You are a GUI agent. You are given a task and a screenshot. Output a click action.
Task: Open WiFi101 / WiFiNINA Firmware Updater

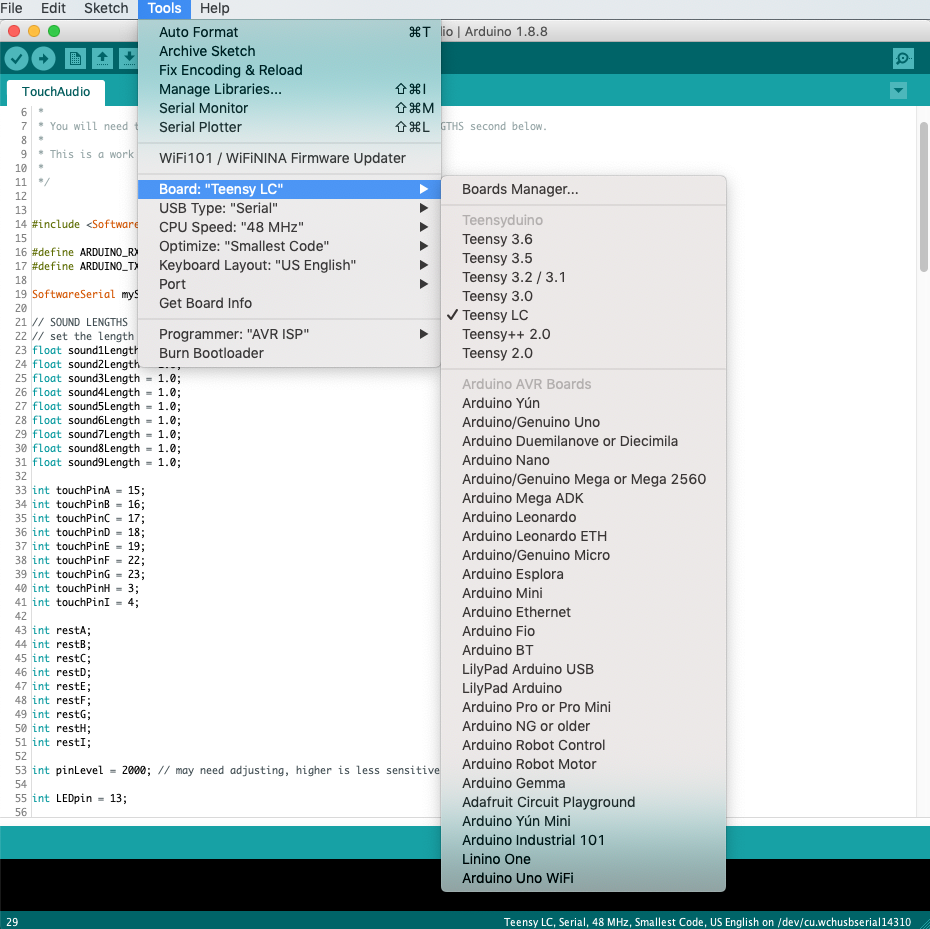click(x=289, y=158)
